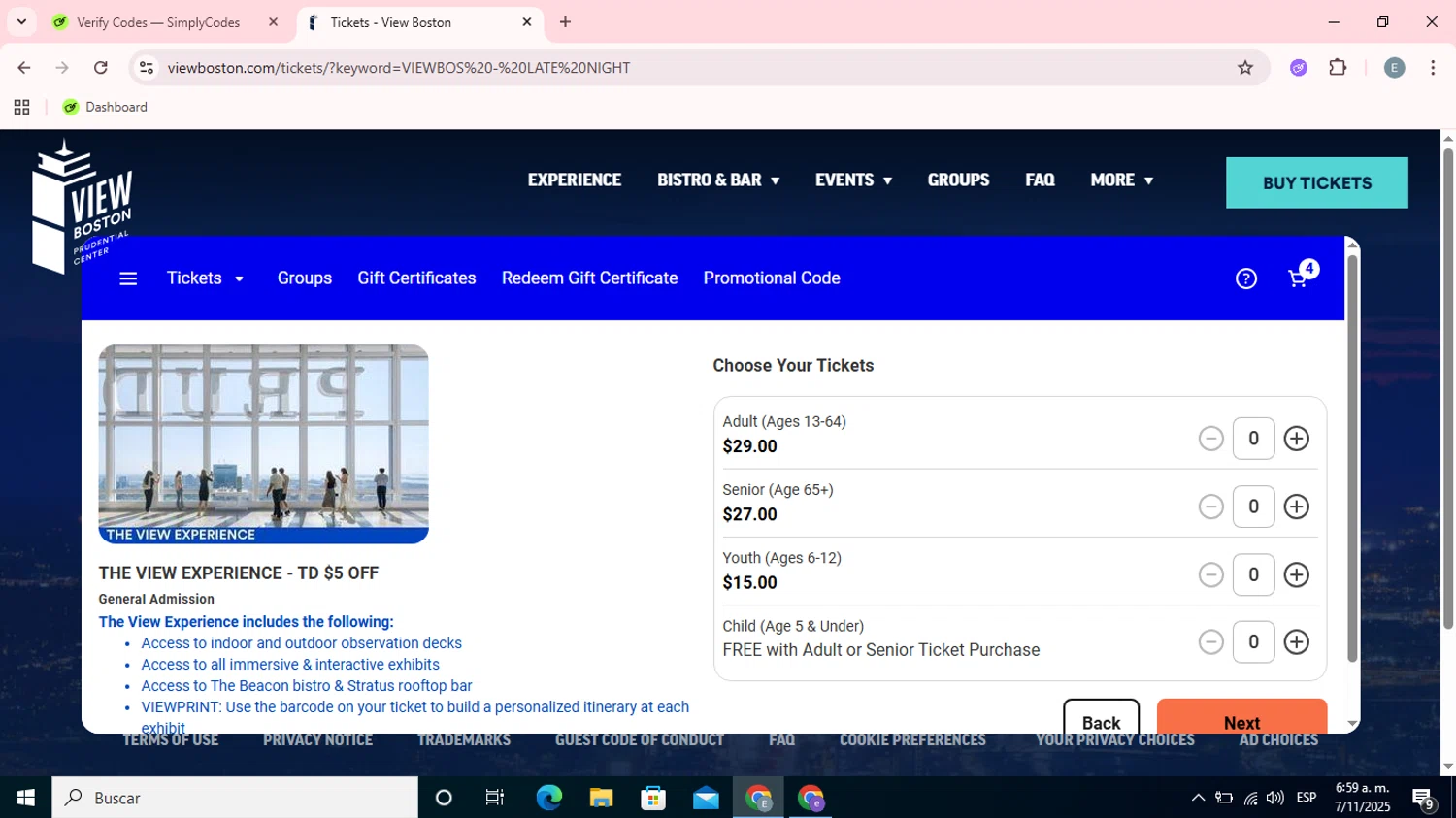Add one Senior ticket with plus
The height and width of the screenshot is (818, 1456).
[x=1297, y=507]
